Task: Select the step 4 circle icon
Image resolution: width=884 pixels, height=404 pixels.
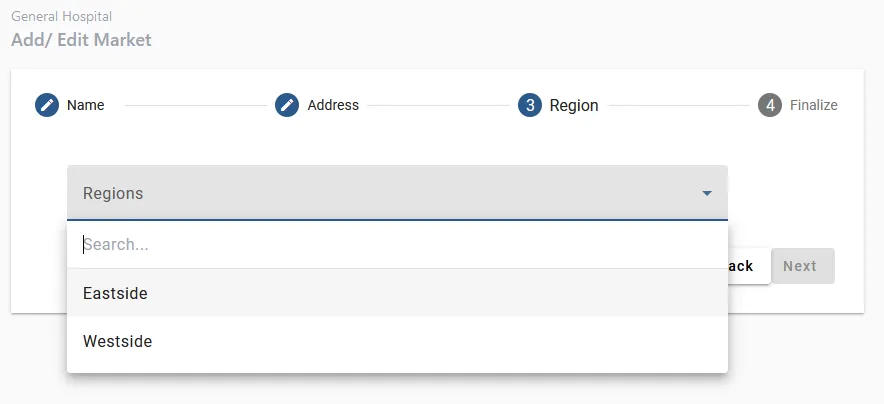Action: [x=770, y=105]
